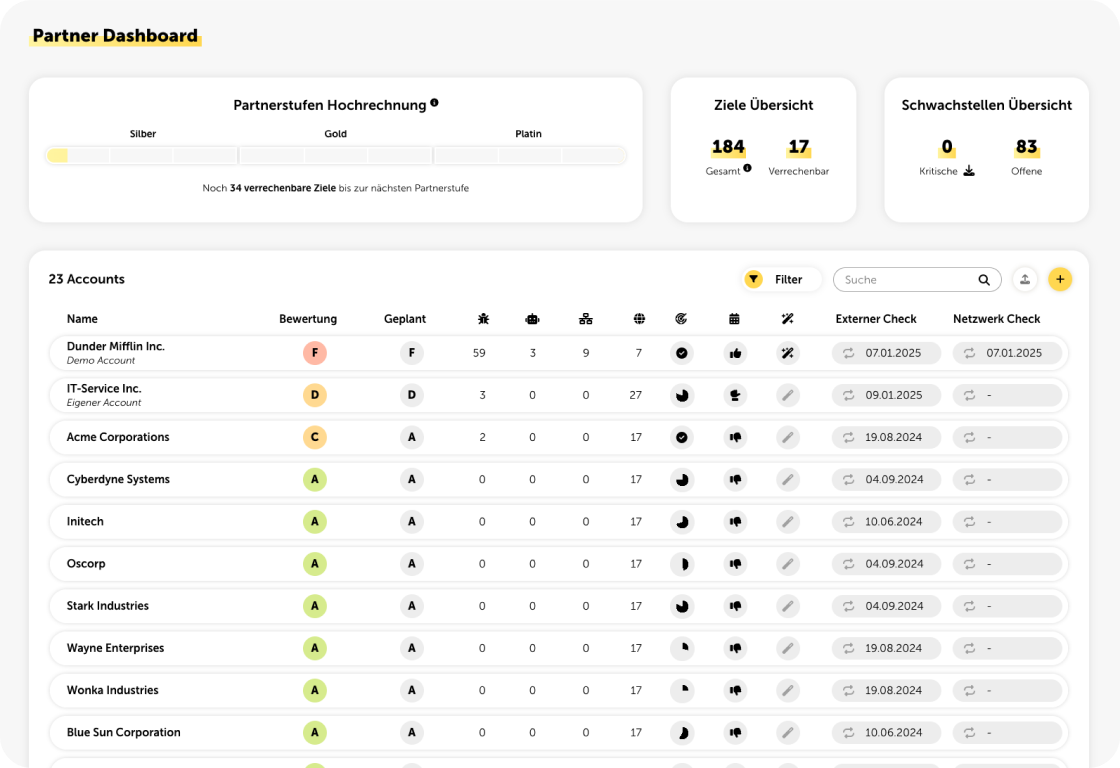1120x768 pixels.
Task: Click Oscorp goals progress pie icon
Action: click(x=682, y=564)
